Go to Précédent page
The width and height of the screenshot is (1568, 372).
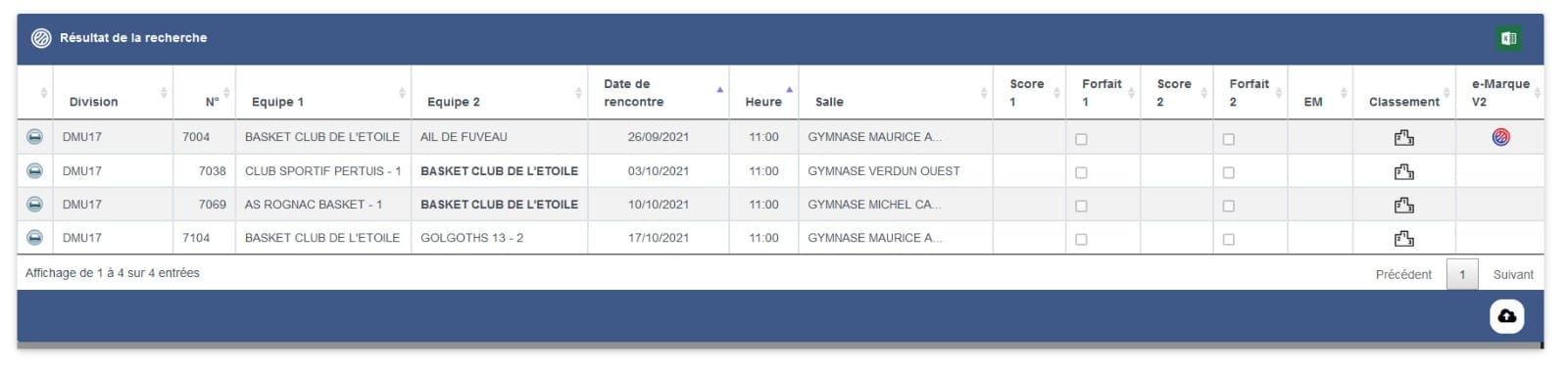(x=1403, y=275)
